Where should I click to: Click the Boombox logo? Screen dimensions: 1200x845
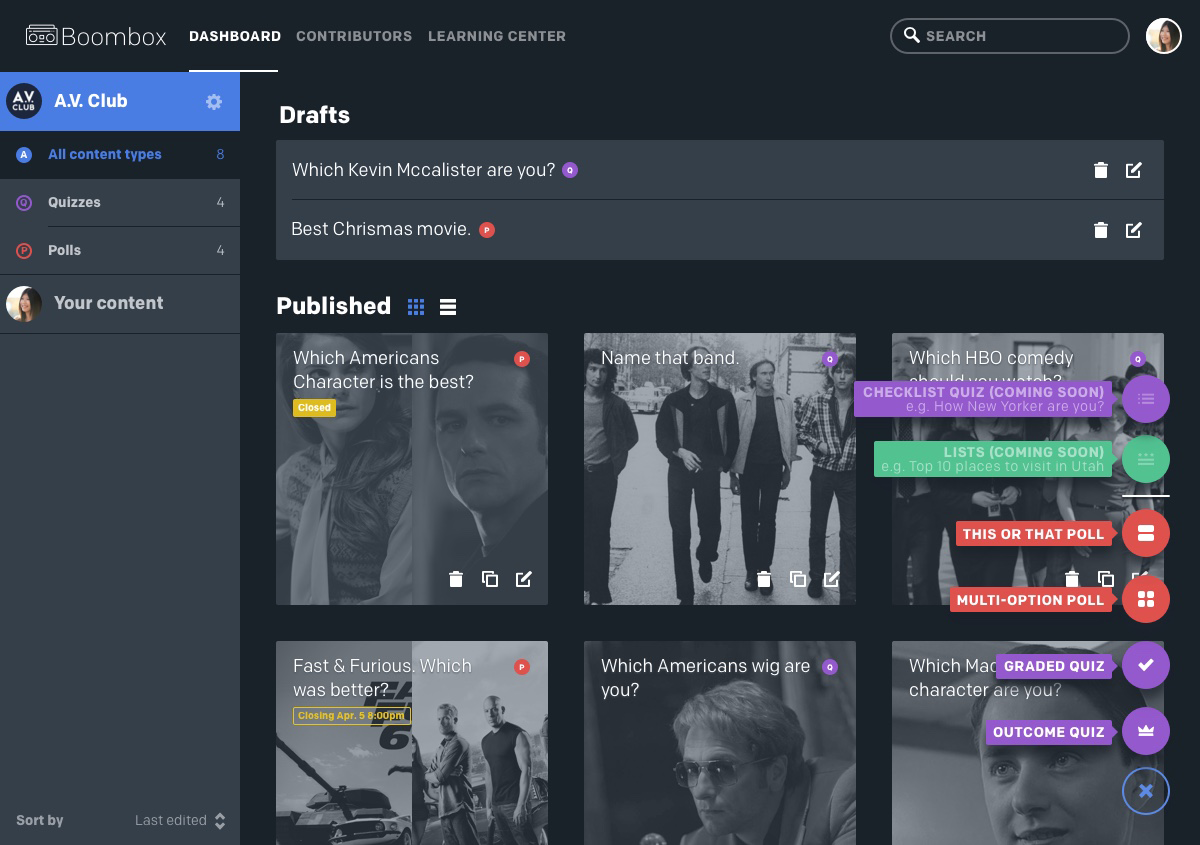[96, 36]
